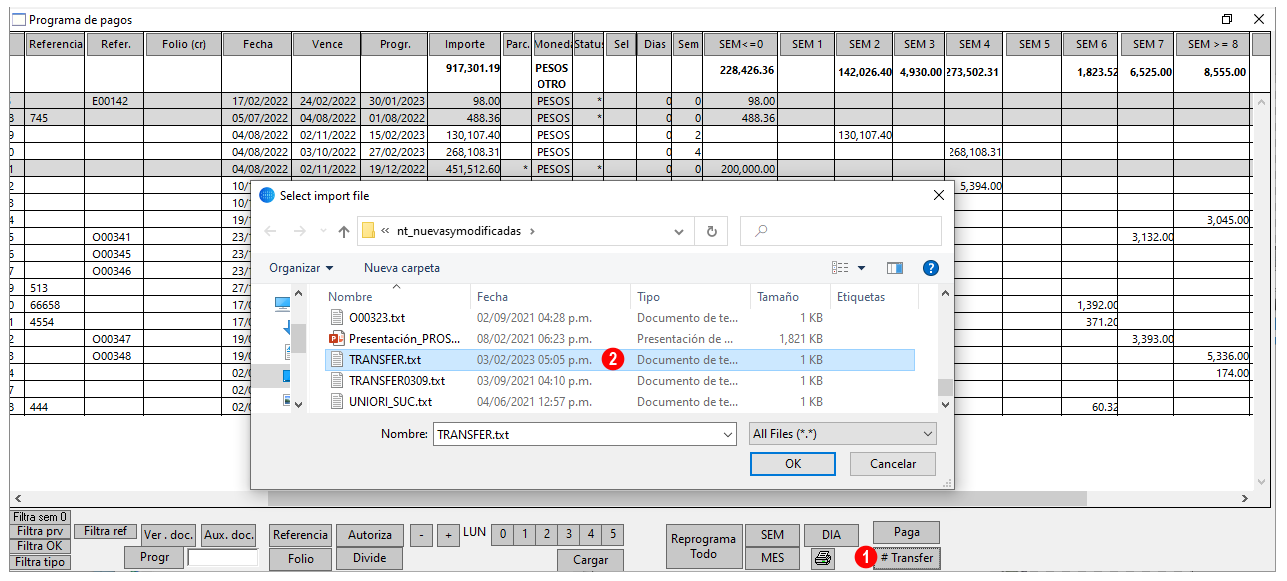
Task: Open the file dialog help icon
Action: (930, 268)
